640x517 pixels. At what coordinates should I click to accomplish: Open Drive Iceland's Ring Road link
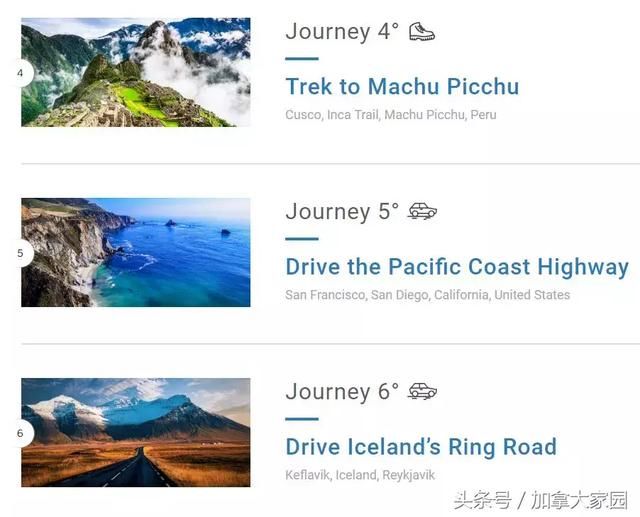click(x=421, y=446)
